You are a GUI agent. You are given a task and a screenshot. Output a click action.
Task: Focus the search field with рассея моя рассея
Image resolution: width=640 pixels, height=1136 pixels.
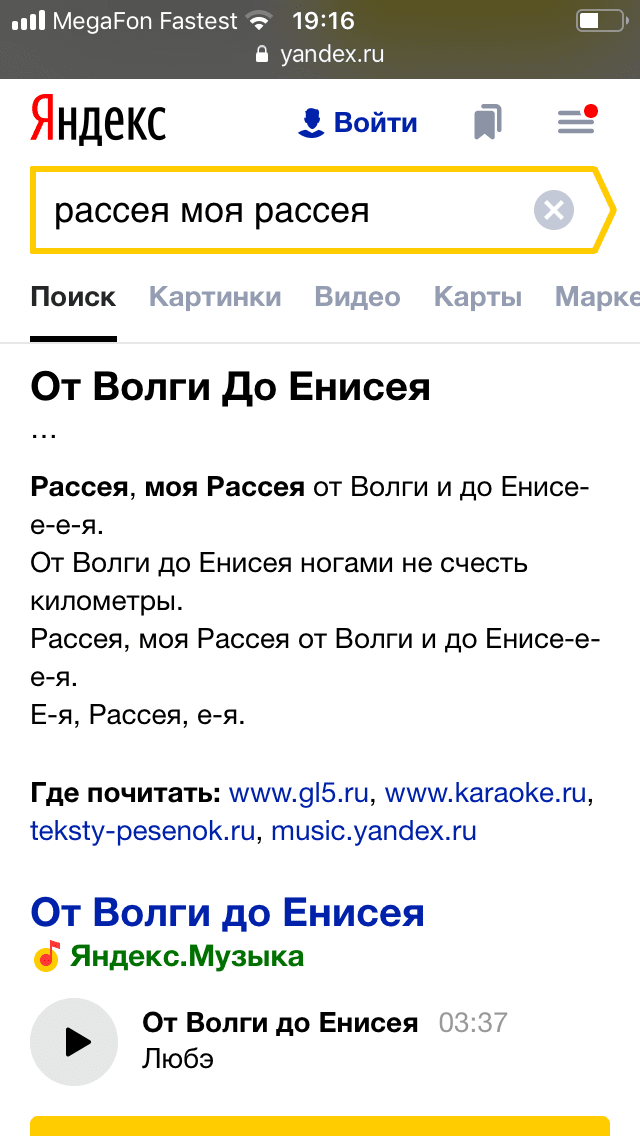click(280, 210)
